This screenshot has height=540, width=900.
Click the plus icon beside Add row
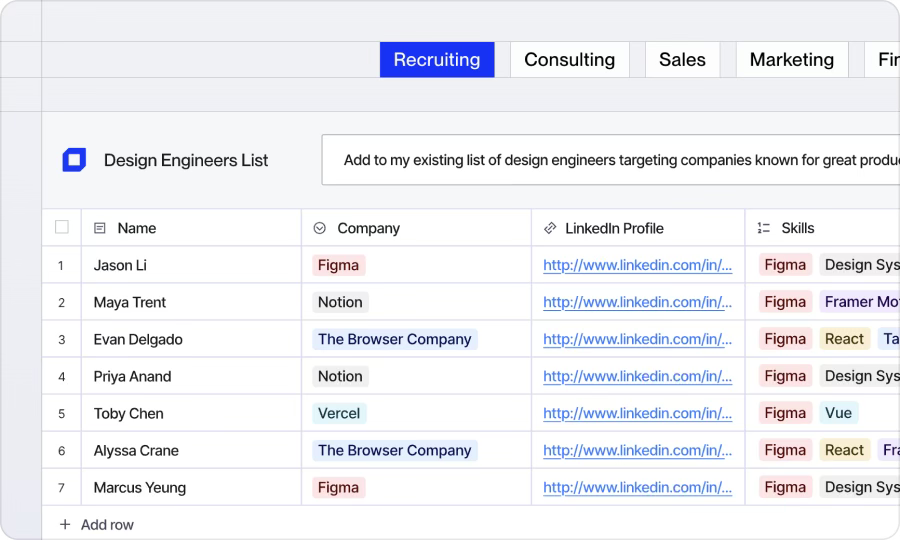tap(65, 524)
